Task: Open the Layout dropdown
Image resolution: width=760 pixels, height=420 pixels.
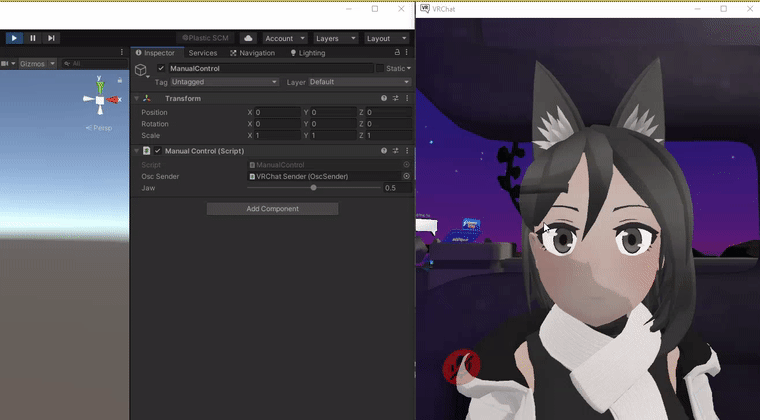Action: pos(386,38)
